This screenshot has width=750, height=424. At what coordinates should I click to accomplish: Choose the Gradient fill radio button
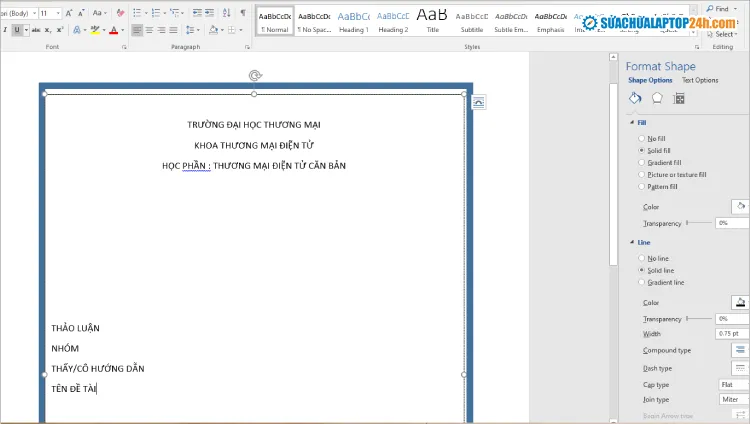click(642, 162)
